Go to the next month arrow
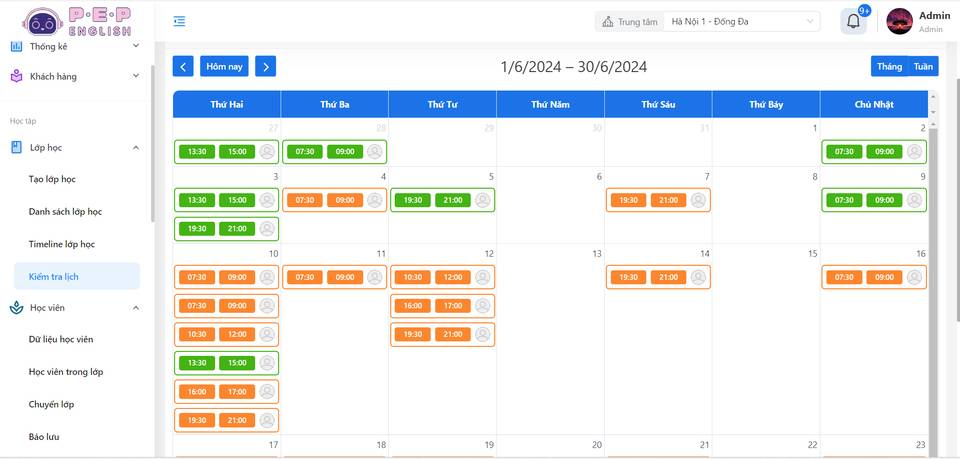This screenshot has width=960, height=459. (266, 66)
